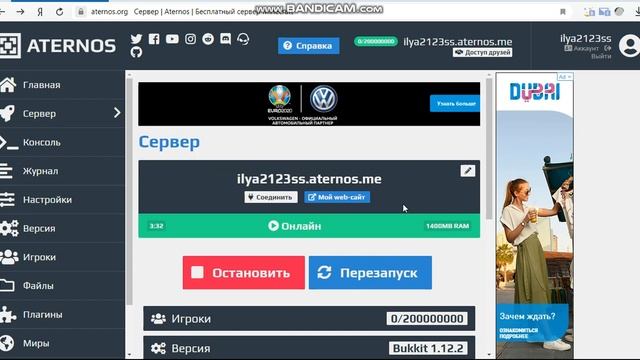This screenshot has height=360, width=640.
Task: Click Узнать больше on Volkswagen ad
Action: click(x=455, y=104)
